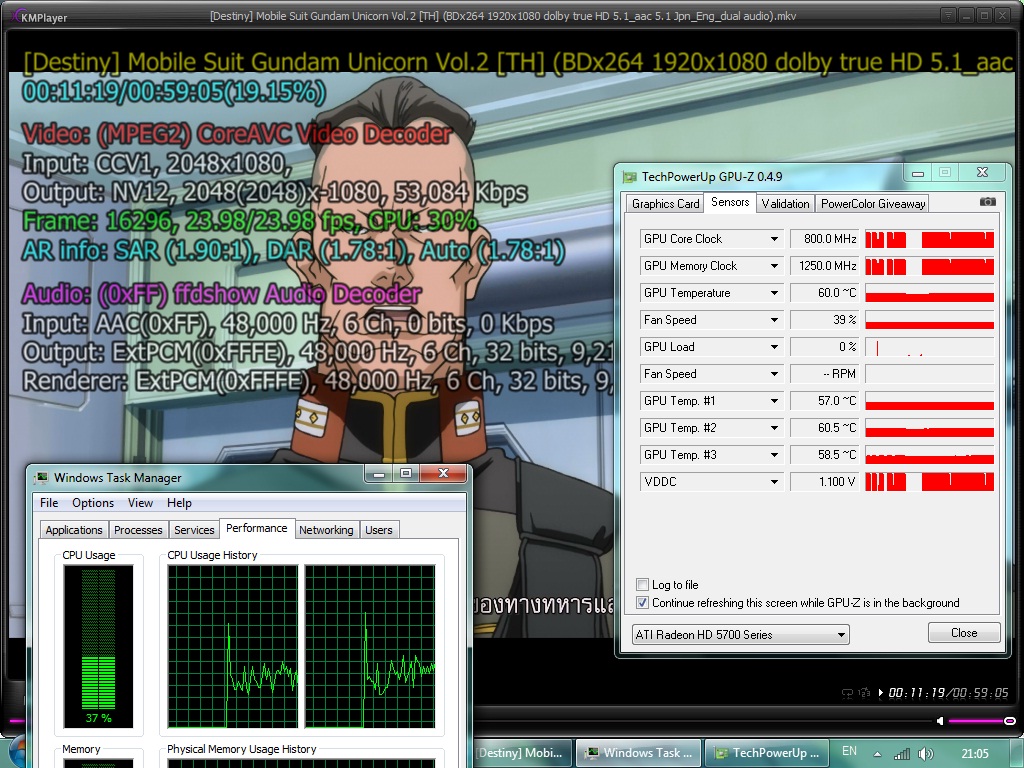1024x768 pixels.
Task: Select the Sensors tab in GPU-Z
Action: tap(729, 202)
